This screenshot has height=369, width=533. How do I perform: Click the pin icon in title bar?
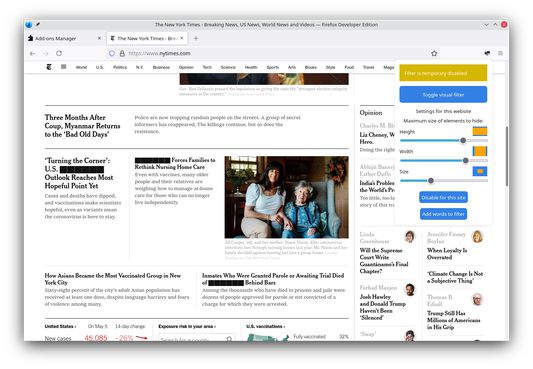click(38, 24)
